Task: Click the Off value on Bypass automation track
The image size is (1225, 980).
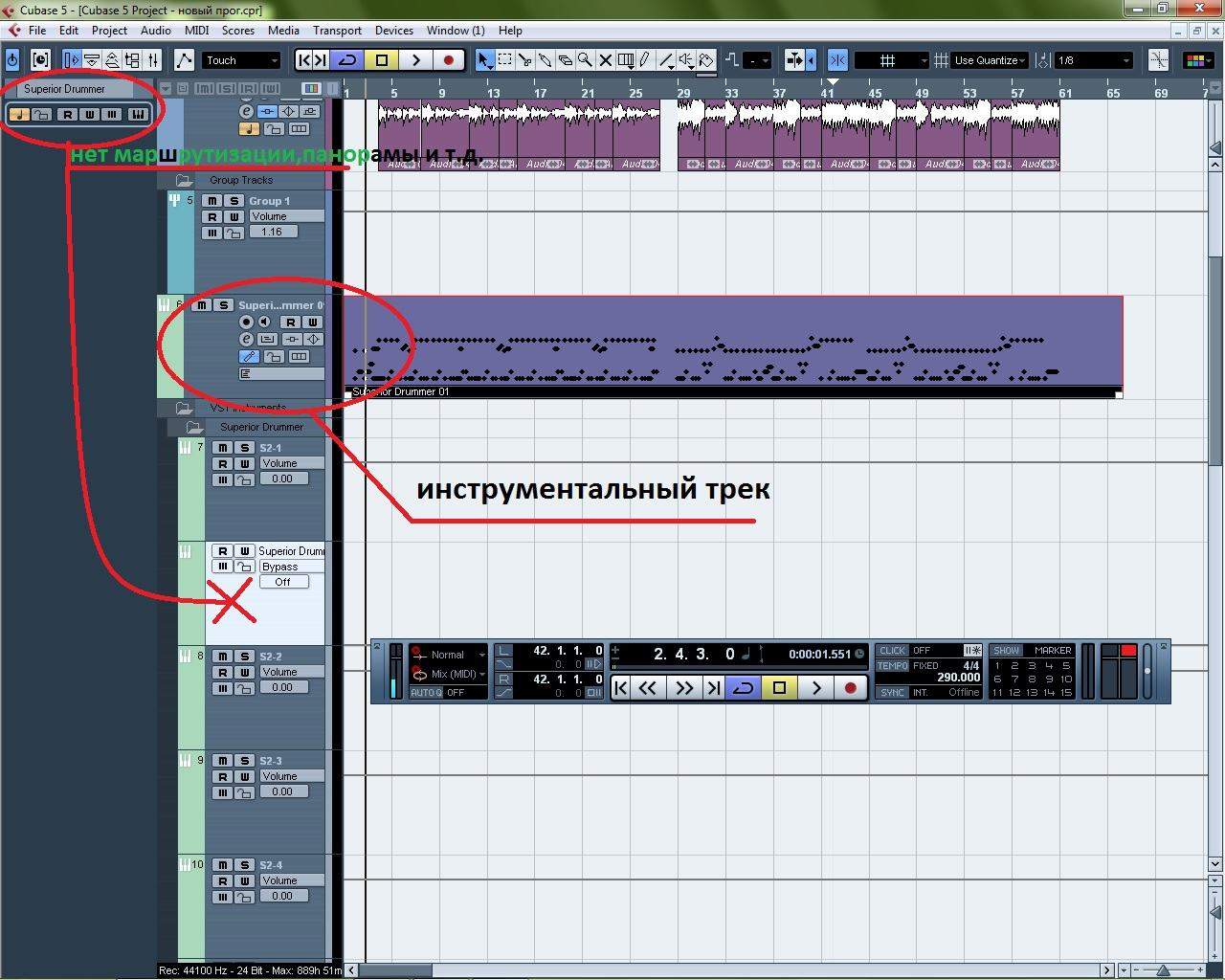Action: coord(283,582)
